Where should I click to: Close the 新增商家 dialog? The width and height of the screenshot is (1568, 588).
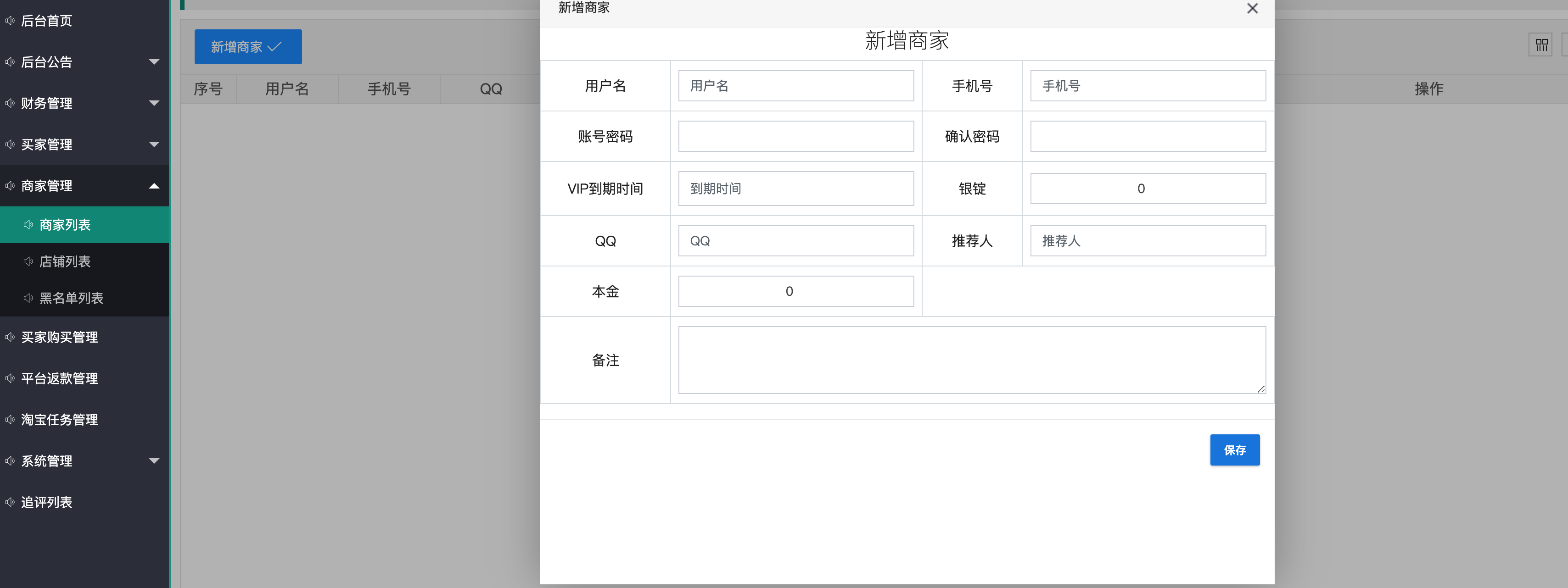pyautogui.click(x=1252, y=9)
